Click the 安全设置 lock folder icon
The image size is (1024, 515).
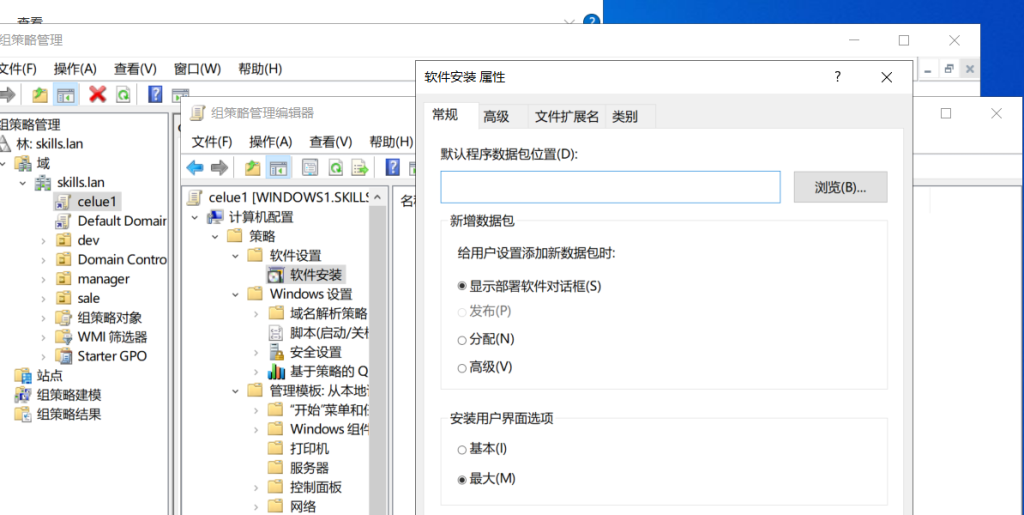(x=276, y=352)
